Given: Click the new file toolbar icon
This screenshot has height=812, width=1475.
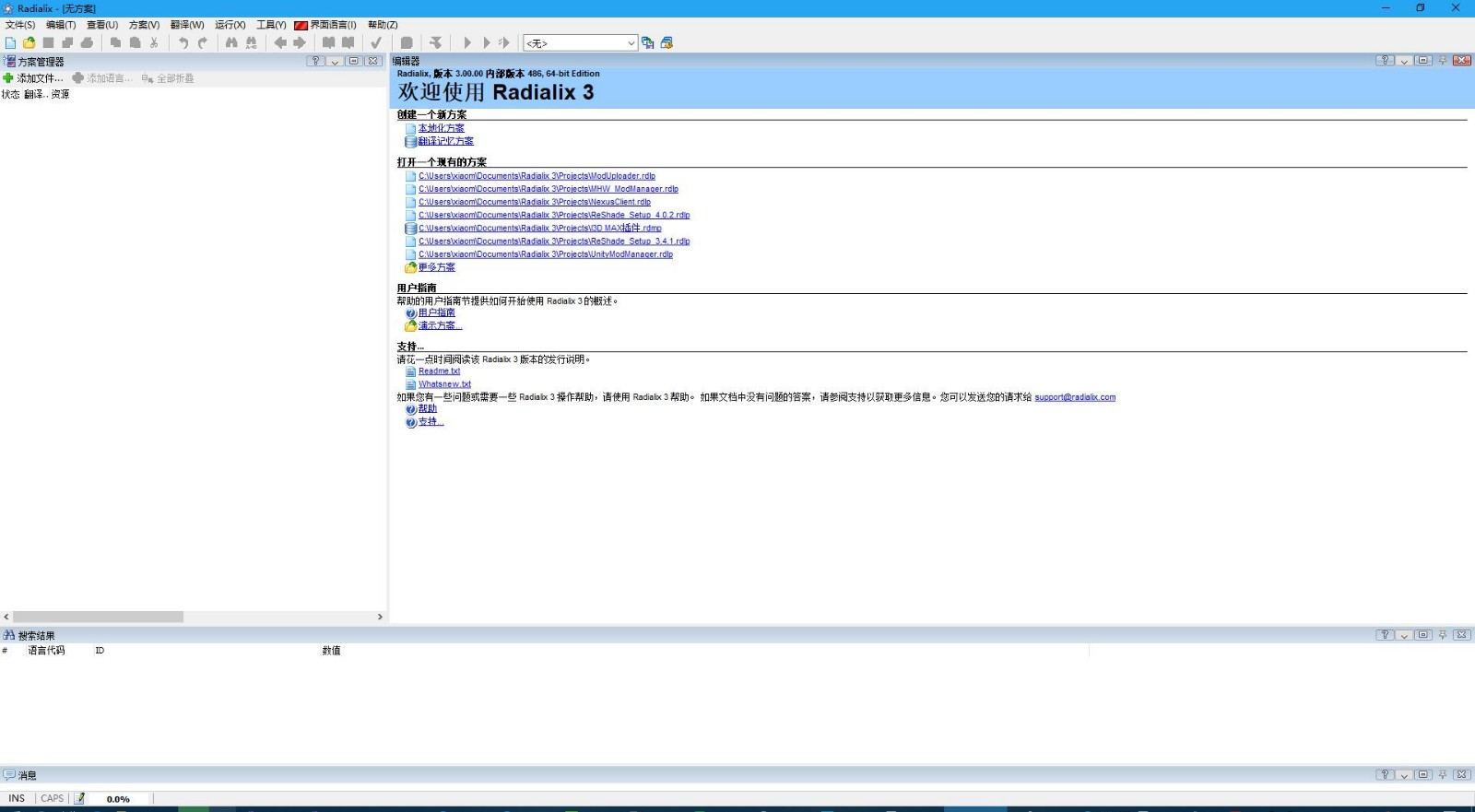Looking at the screenshot, I should coord(10,42).
